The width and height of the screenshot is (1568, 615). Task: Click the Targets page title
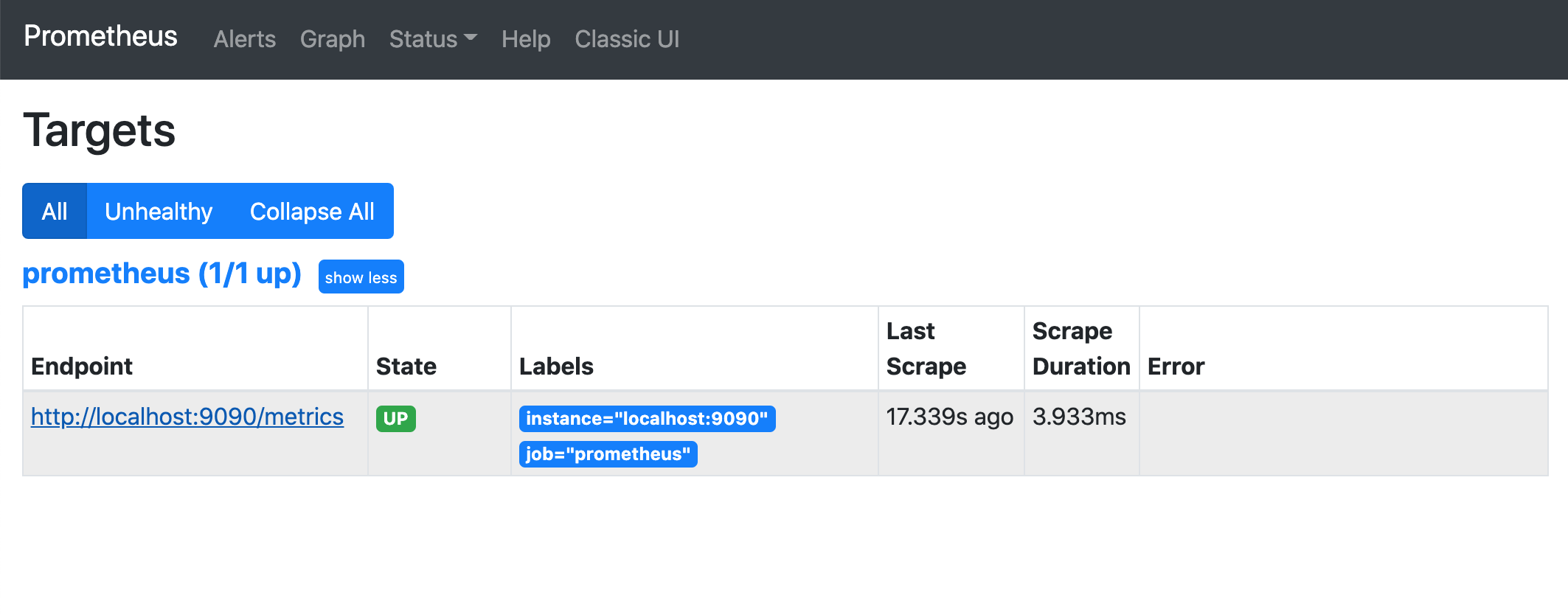[100, 131]
